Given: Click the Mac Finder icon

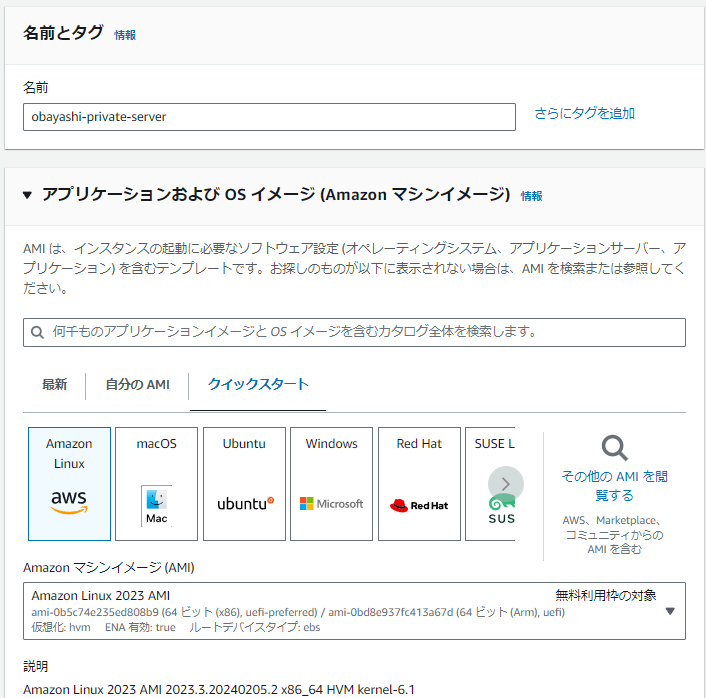Looking at the screenshot, I should click(x=156, y=499).
